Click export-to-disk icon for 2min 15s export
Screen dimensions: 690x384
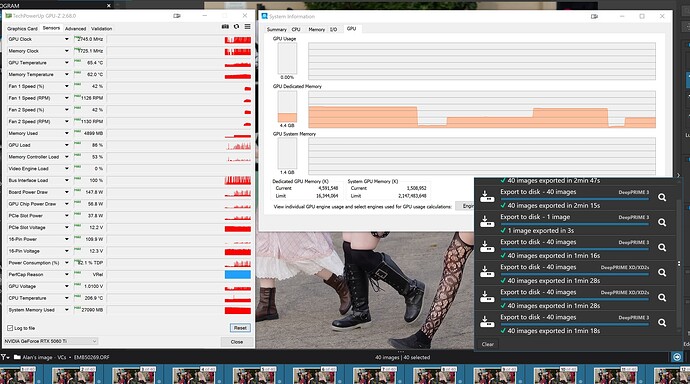point(487,197)
